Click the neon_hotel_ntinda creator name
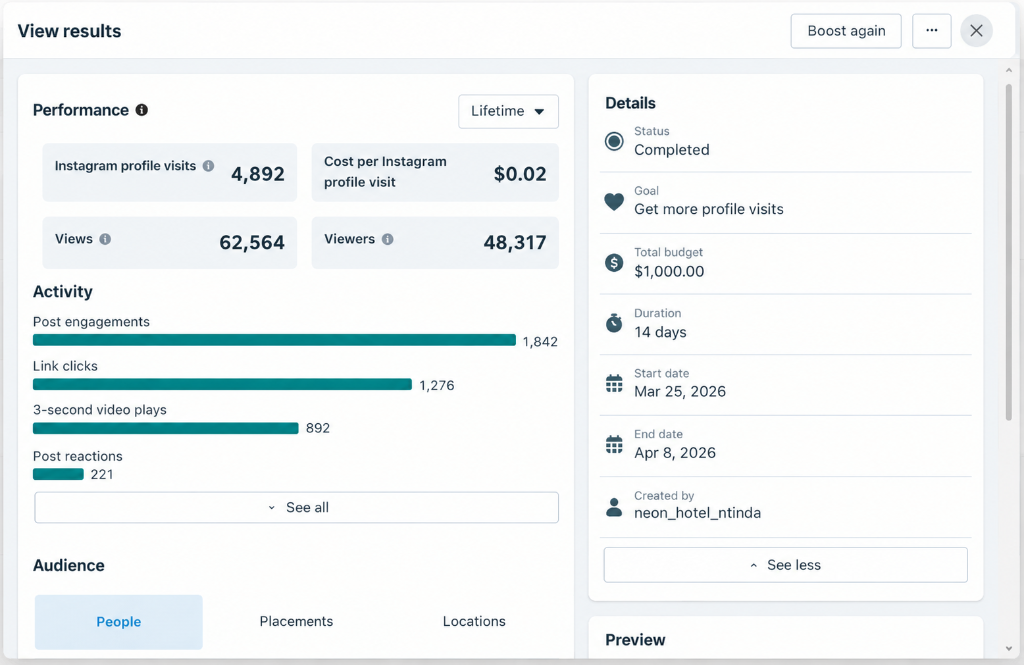1024x665 pixels. pyautogui.click(x=697, y=513)
